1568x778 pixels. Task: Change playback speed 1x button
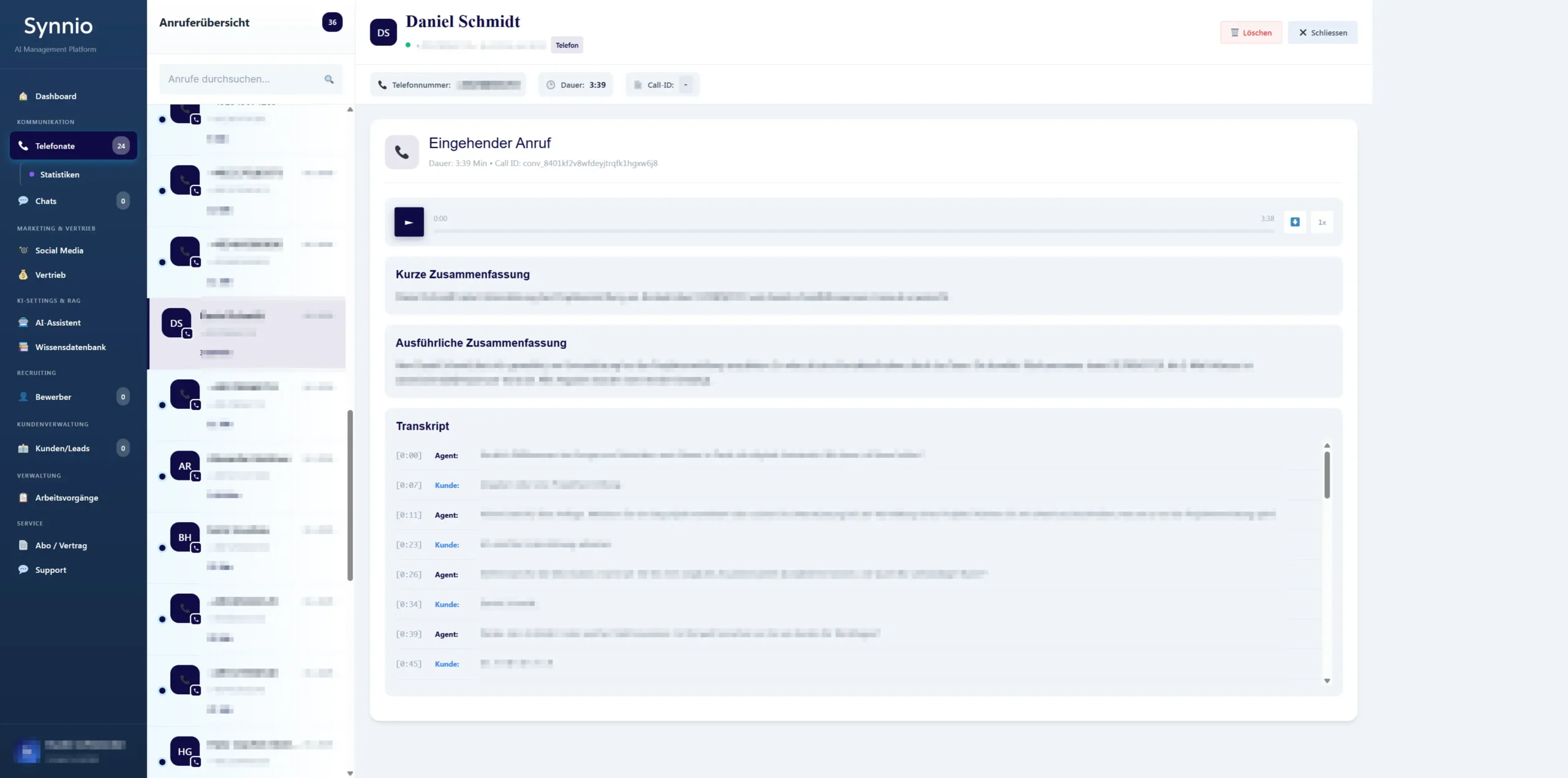[1322, 222]
